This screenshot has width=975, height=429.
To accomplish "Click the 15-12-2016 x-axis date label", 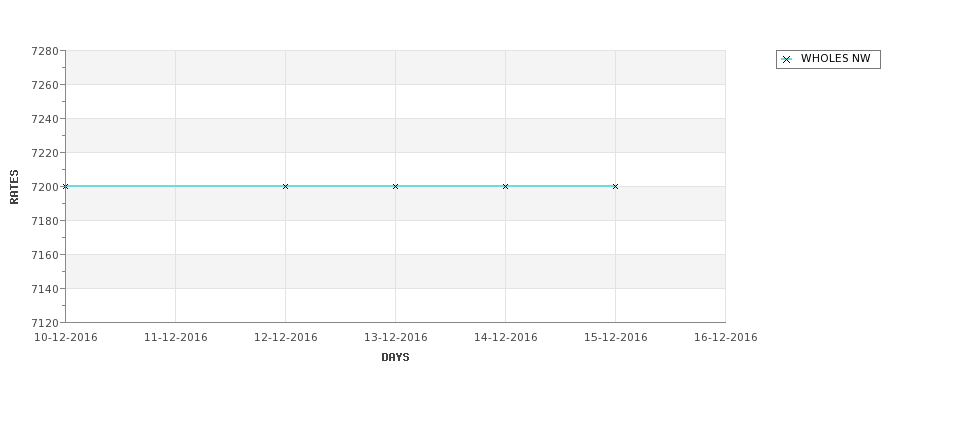I will (x=616, y=338).
